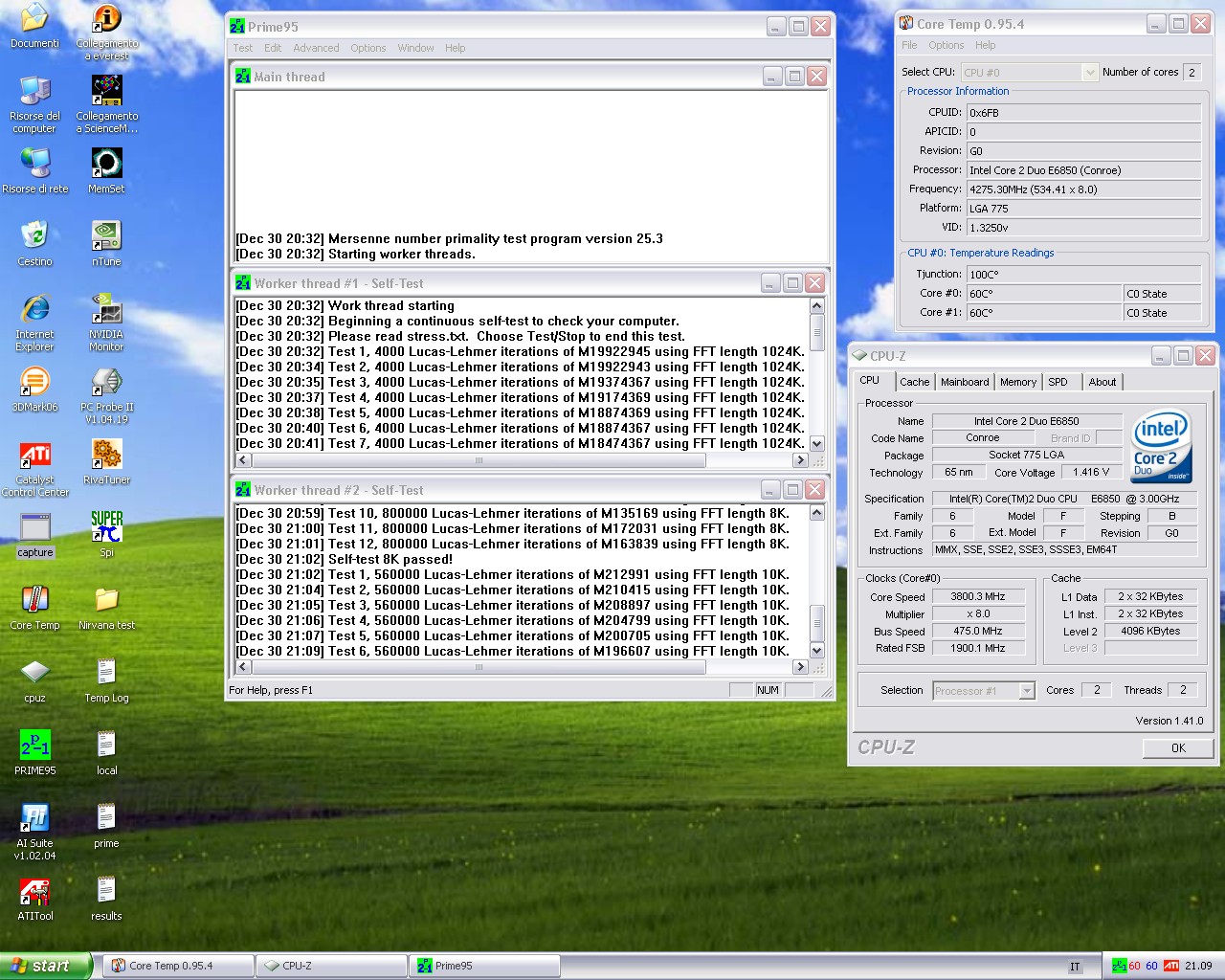
Task: Open Prime95 Options menu
Action: point(367,48)
